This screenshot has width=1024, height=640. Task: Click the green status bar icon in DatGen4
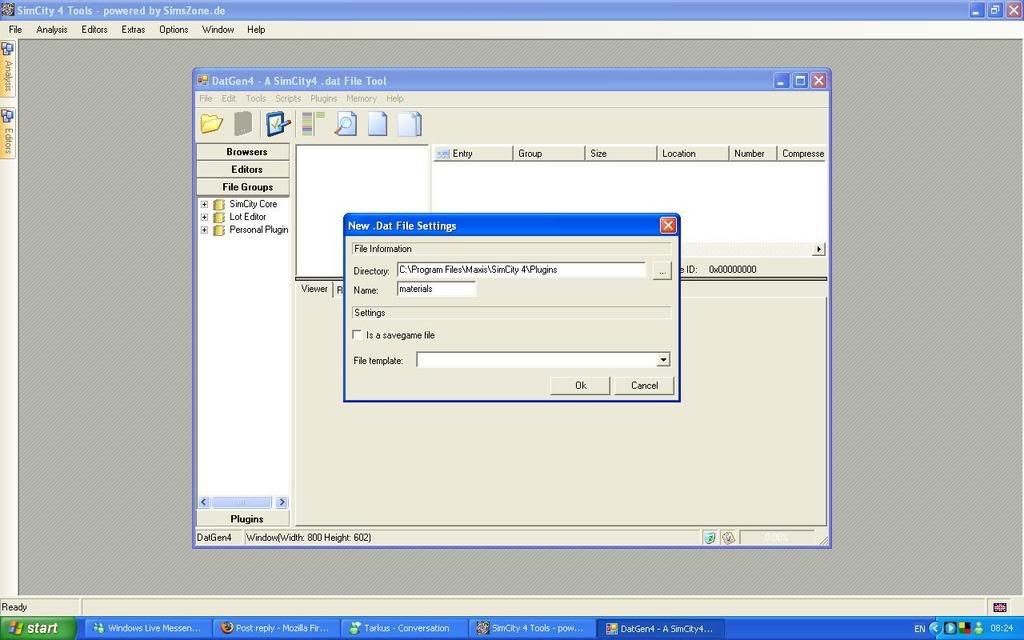coord(710,537)
